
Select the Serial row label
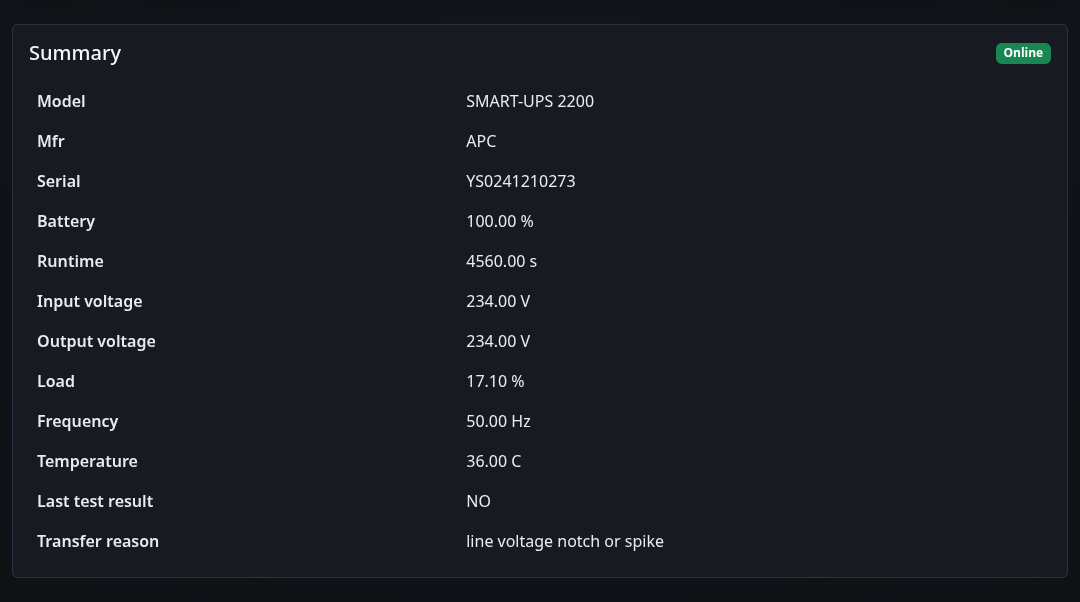59,181
